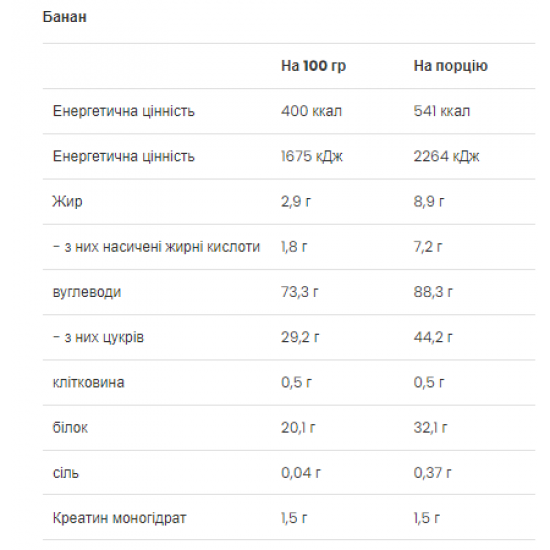Image resolution: width=550 pixels, height=550 pixels.
Task: Select the 0,37 г salt per portion value
Action: [432, 473]
